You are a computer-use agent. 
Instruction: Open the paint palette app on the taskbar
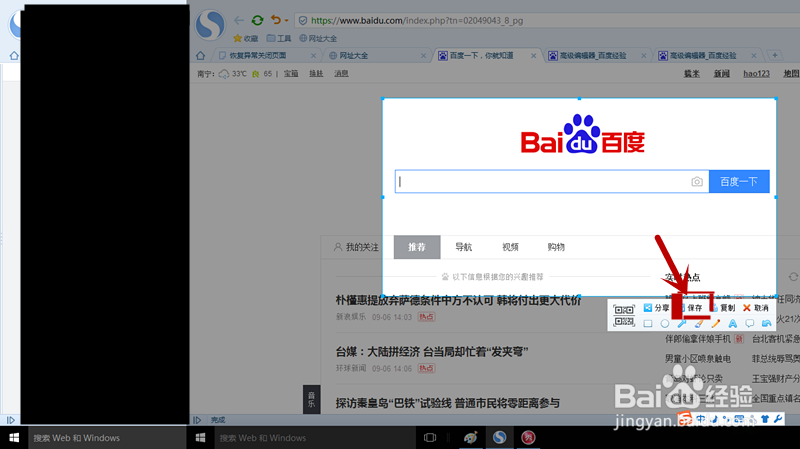pyautogui.click(x=470, y=437)
